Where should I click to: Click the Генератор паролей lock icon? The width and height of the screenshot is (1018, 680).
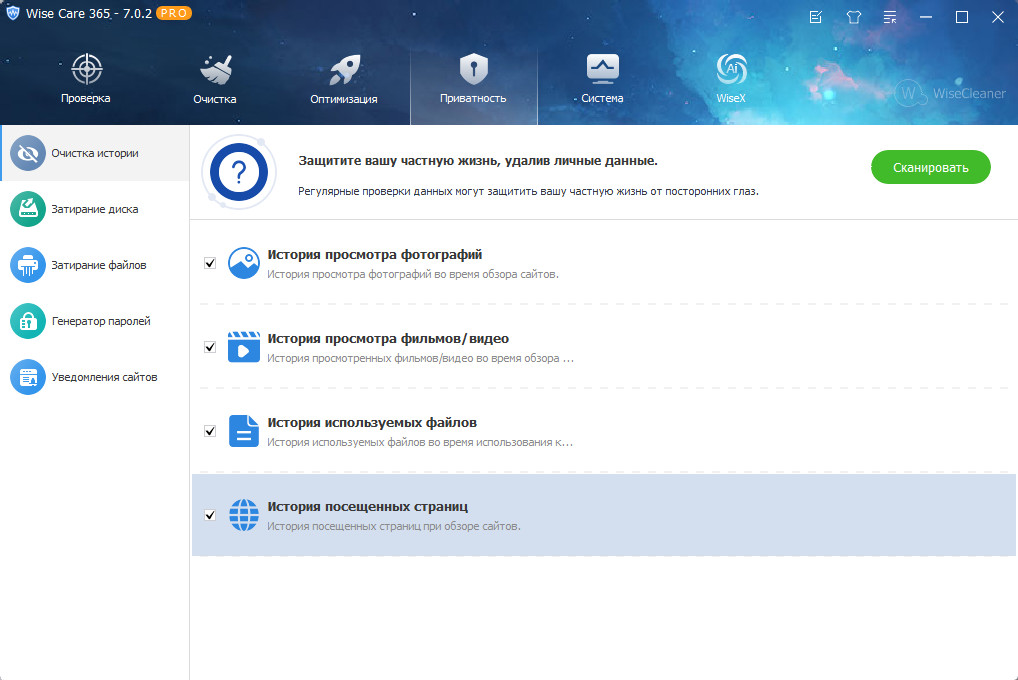point(28,321)
